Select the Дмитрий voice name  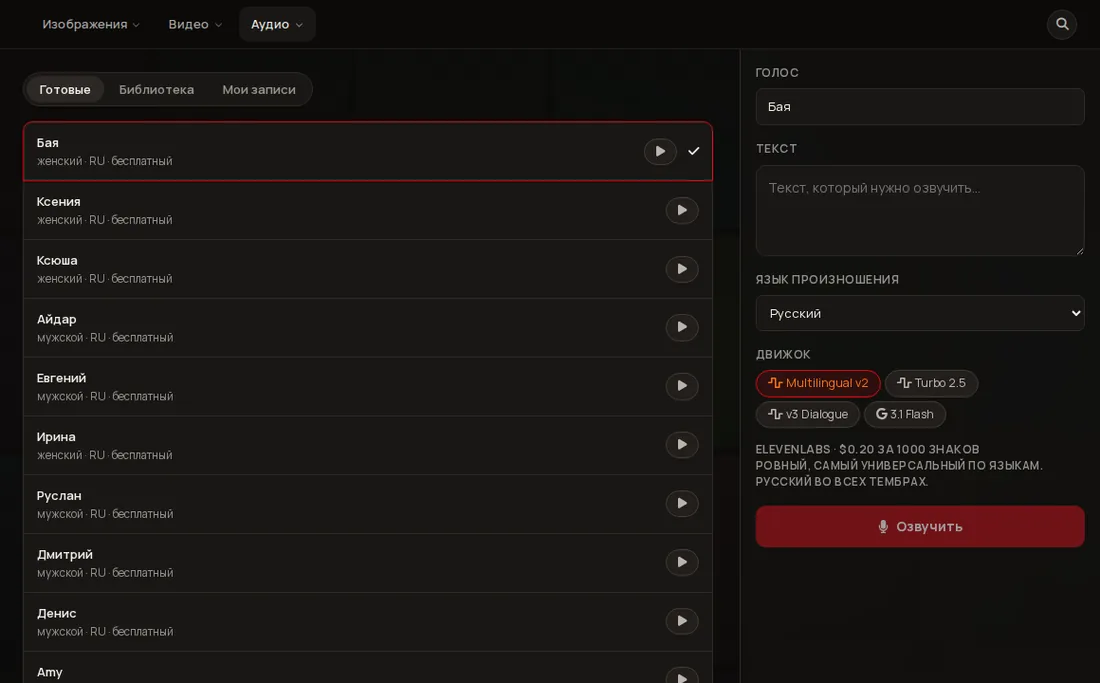point(65,555)
